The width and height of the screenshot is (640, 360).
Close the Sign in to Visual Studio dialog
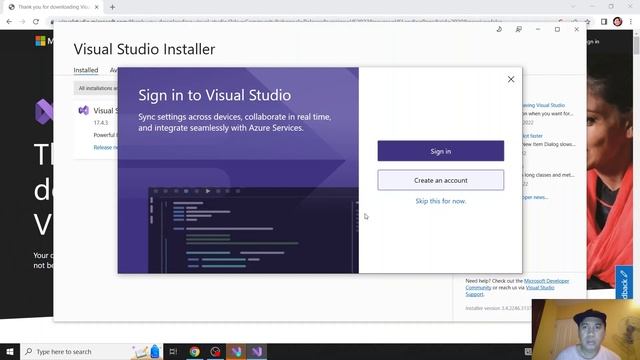click(511, 79)
